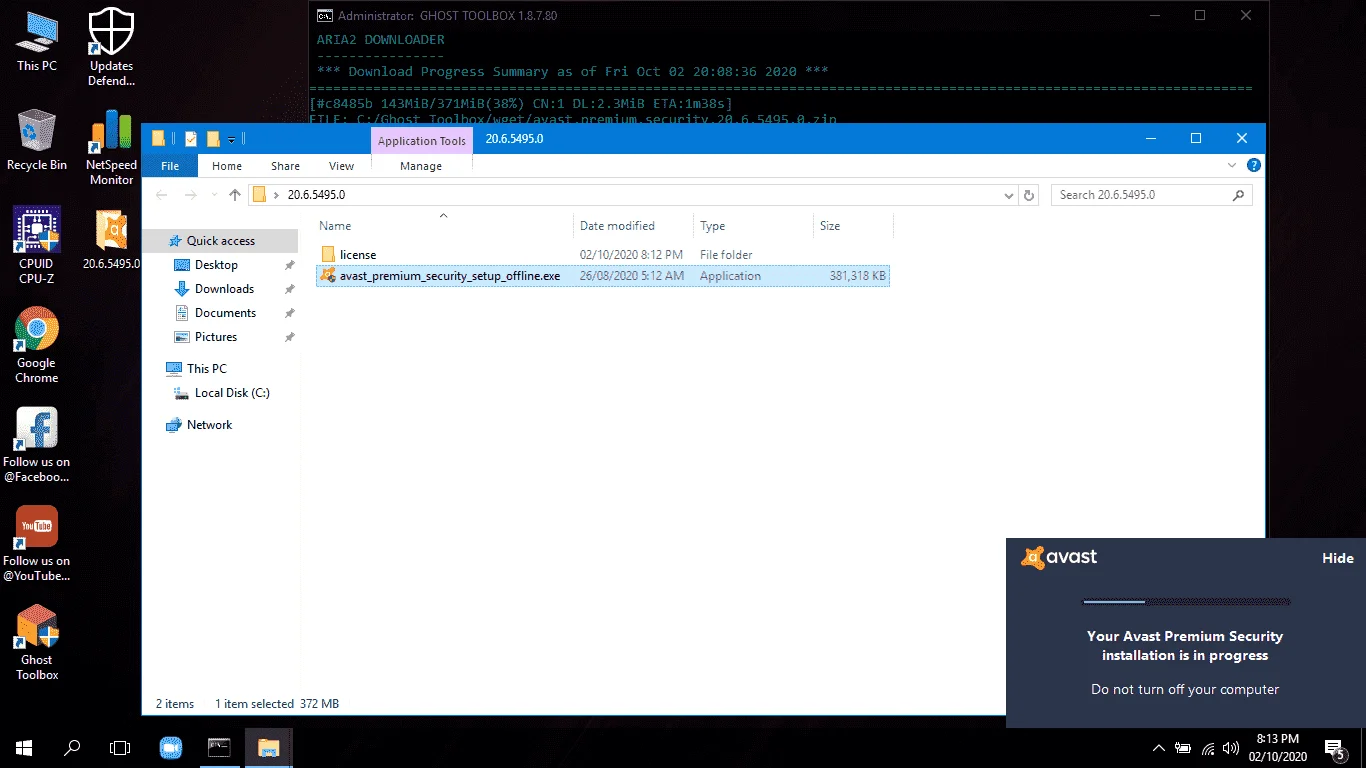The image size is (1366, 768).
Task: Open the Recycle Bin desktop icon
Action: pyautogui.click(x=37, y=140)
